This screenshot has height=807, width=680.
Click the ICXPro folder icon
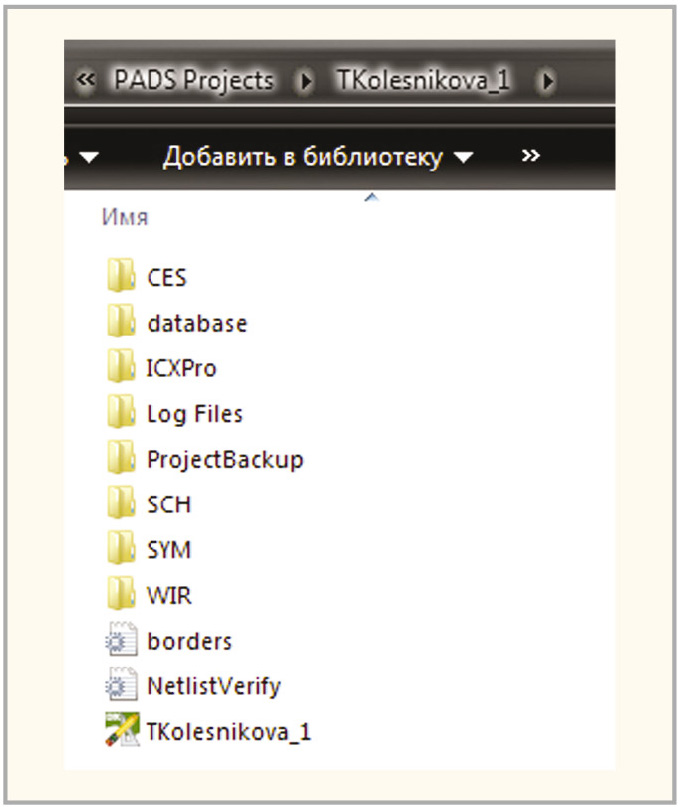[x=120, y=368]
